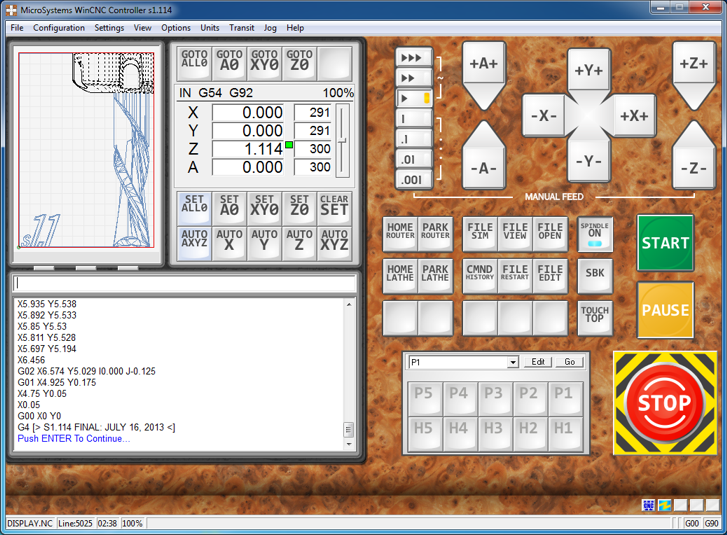
Task: Click the GOTO XY0 button
Action: click(x=264, y=61)
